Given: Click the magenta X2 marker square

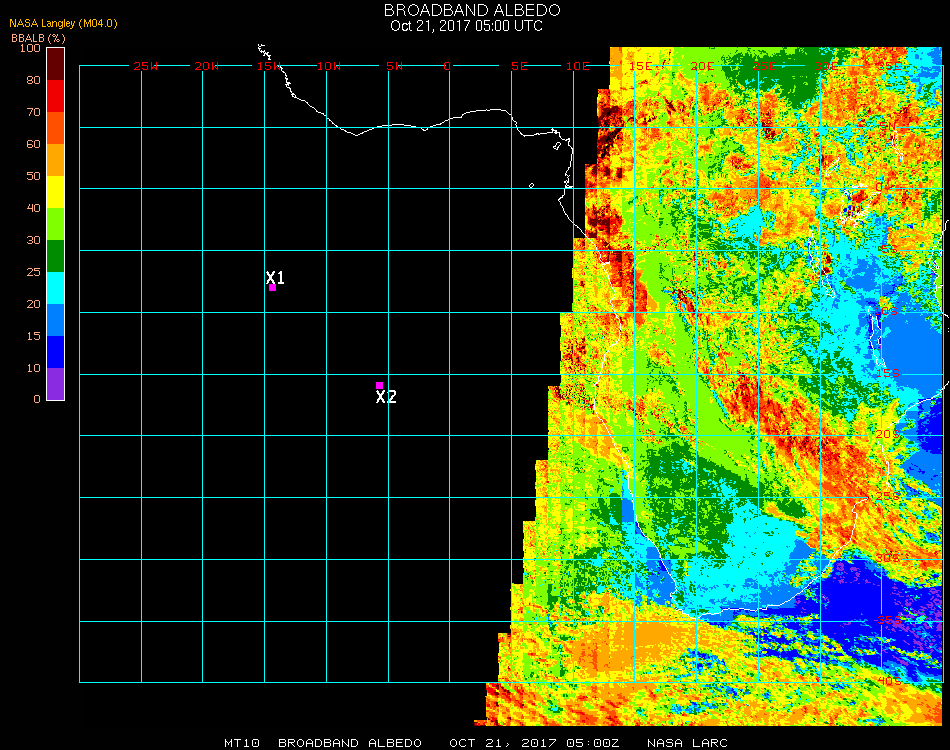Looking at the screenshot, I should pos(379,385).
